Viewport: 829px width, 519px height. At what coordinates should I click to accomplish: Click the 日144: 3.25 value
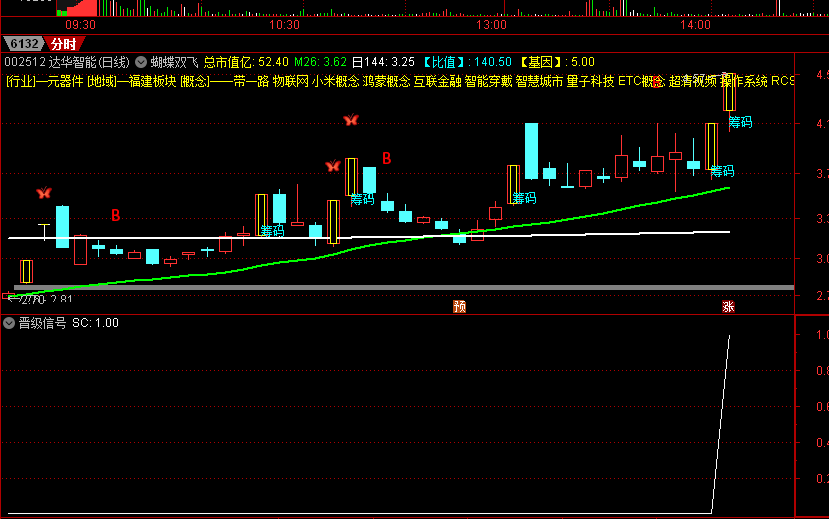coord(383,62)
